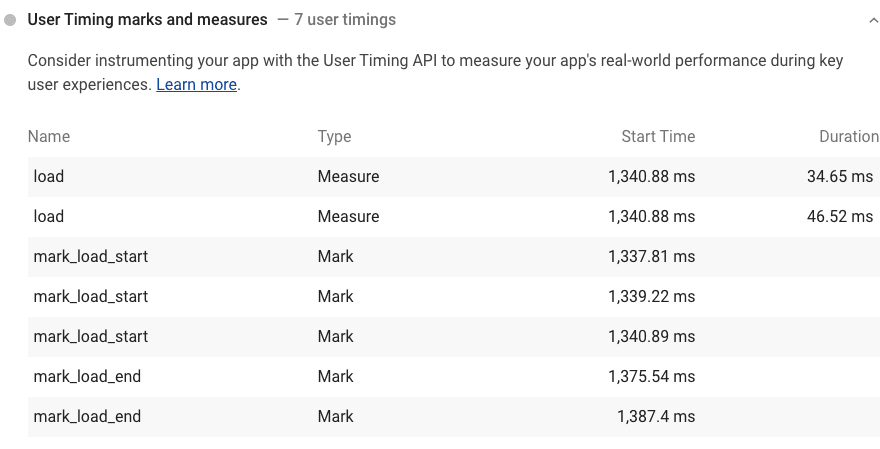880x449 pixels.
Task: Click the 46.52 ms duration value
Action: 839,217
